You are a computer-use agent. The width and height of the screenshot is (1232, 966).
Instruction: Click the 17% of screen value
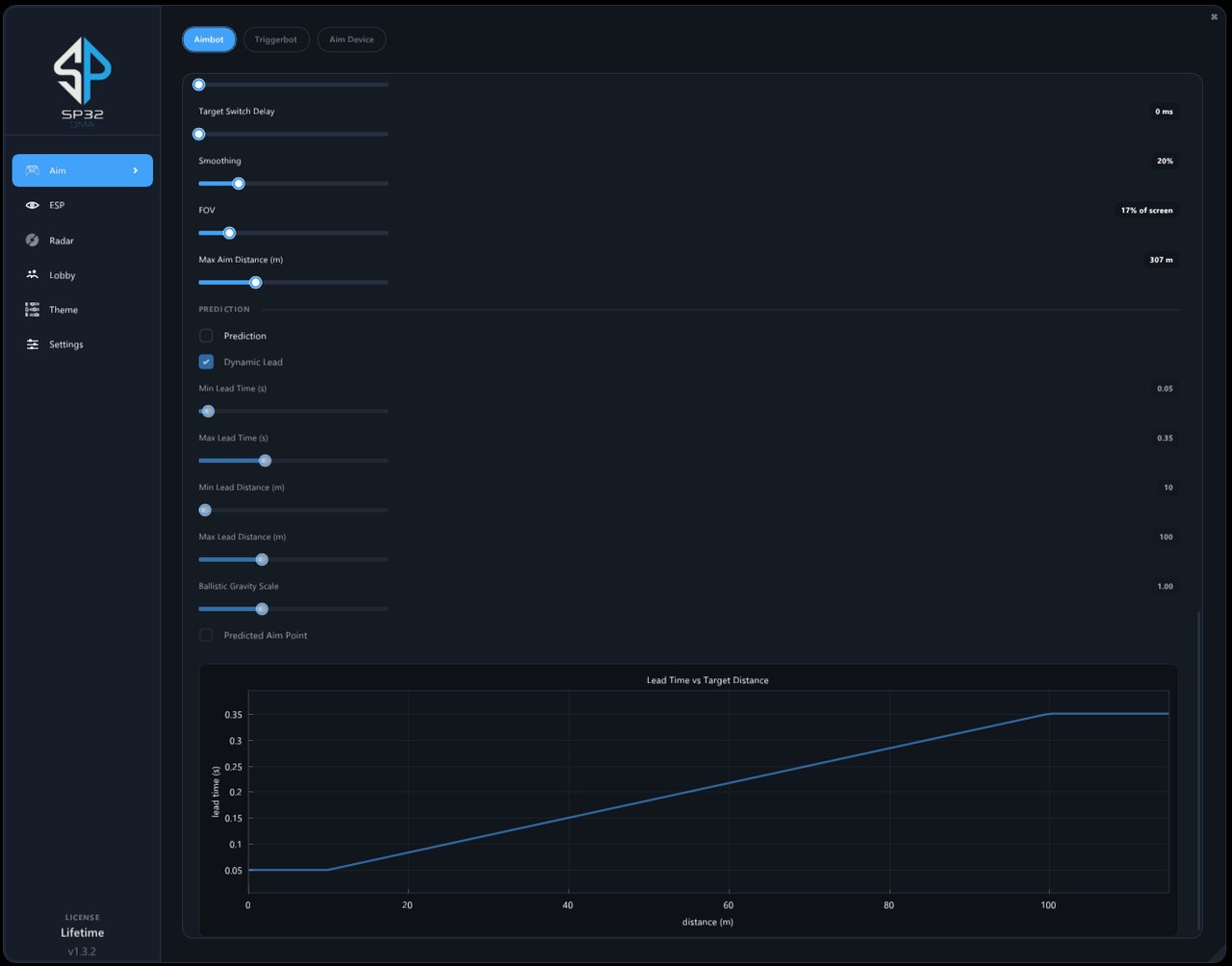(x=1147, y=210)
